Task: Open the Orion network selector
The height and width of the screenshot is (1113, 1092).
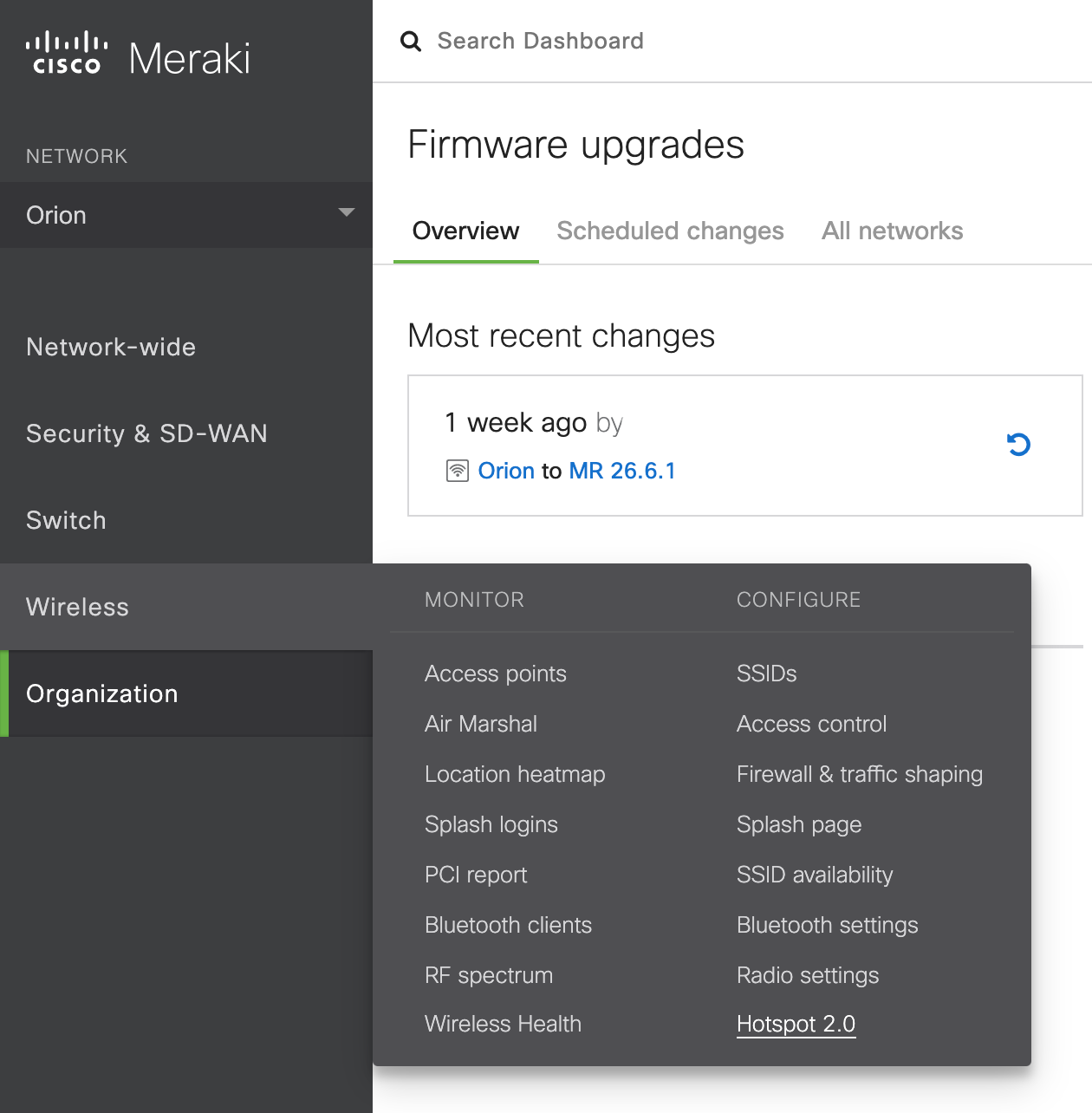Action: [186, 215]
